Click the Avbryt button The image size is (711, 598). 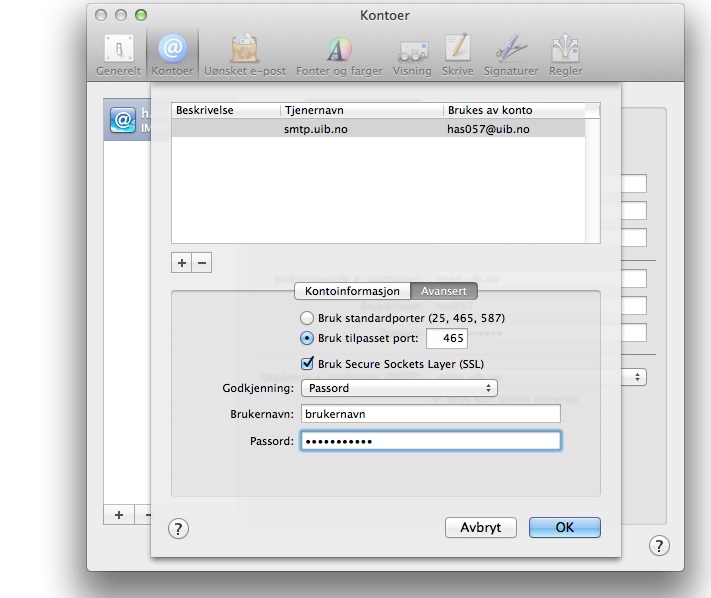[x=480, y=527]
